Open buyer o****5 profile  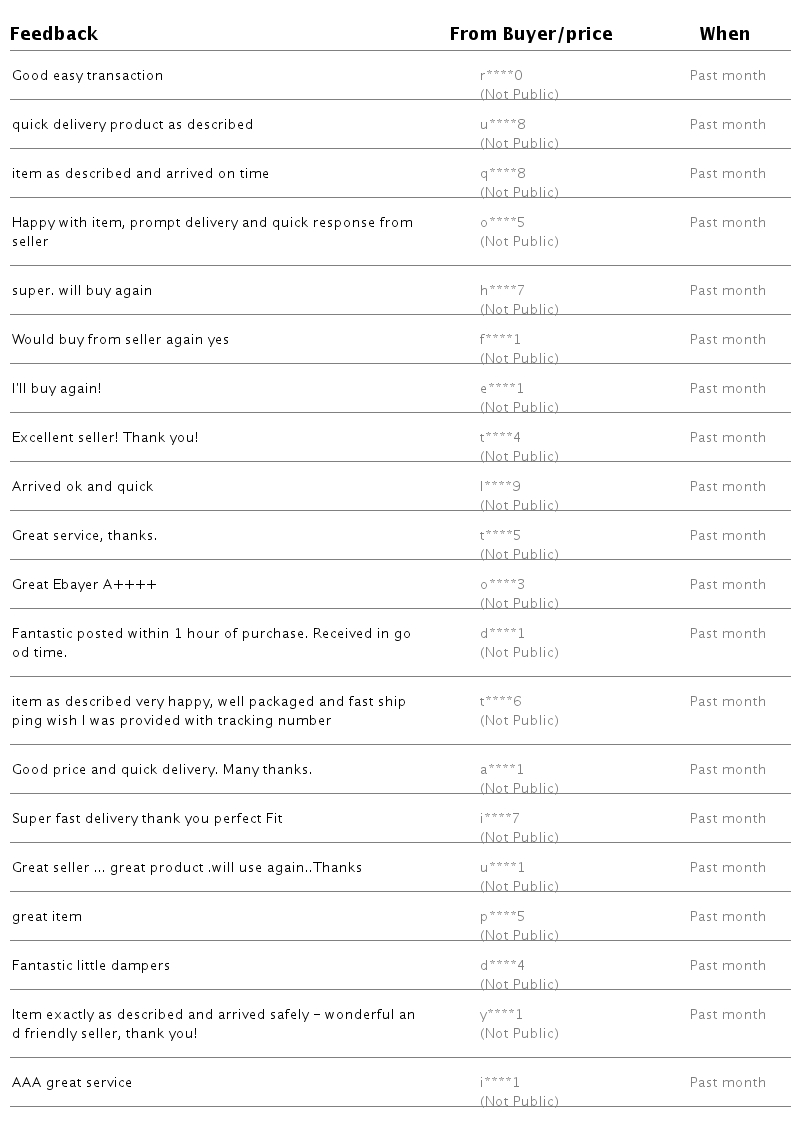point(502,223)
